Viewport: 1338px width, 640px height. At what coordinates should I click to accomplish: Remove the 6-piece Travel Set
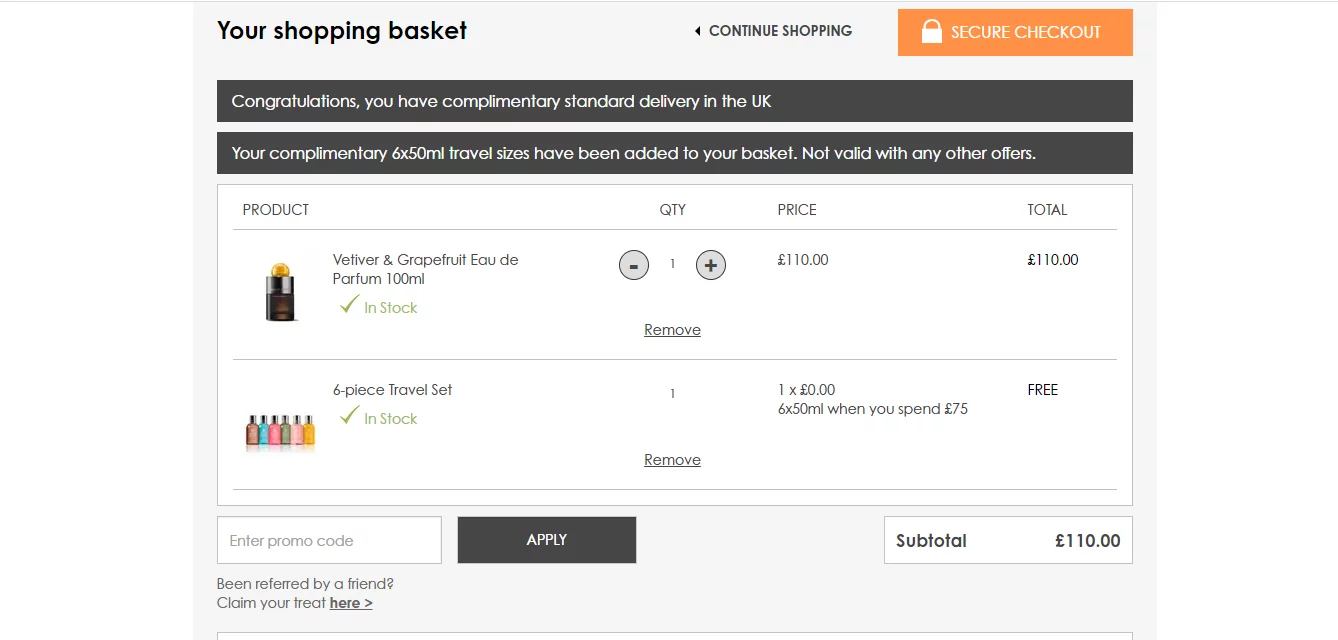(x=672, y=460)
